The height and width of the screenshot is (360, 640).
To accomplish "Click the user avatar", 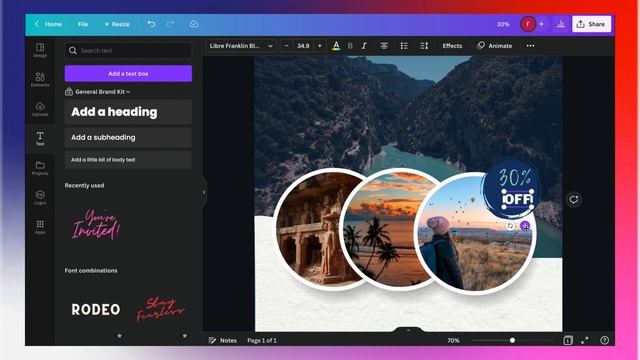I will click(x=528, y=24).
